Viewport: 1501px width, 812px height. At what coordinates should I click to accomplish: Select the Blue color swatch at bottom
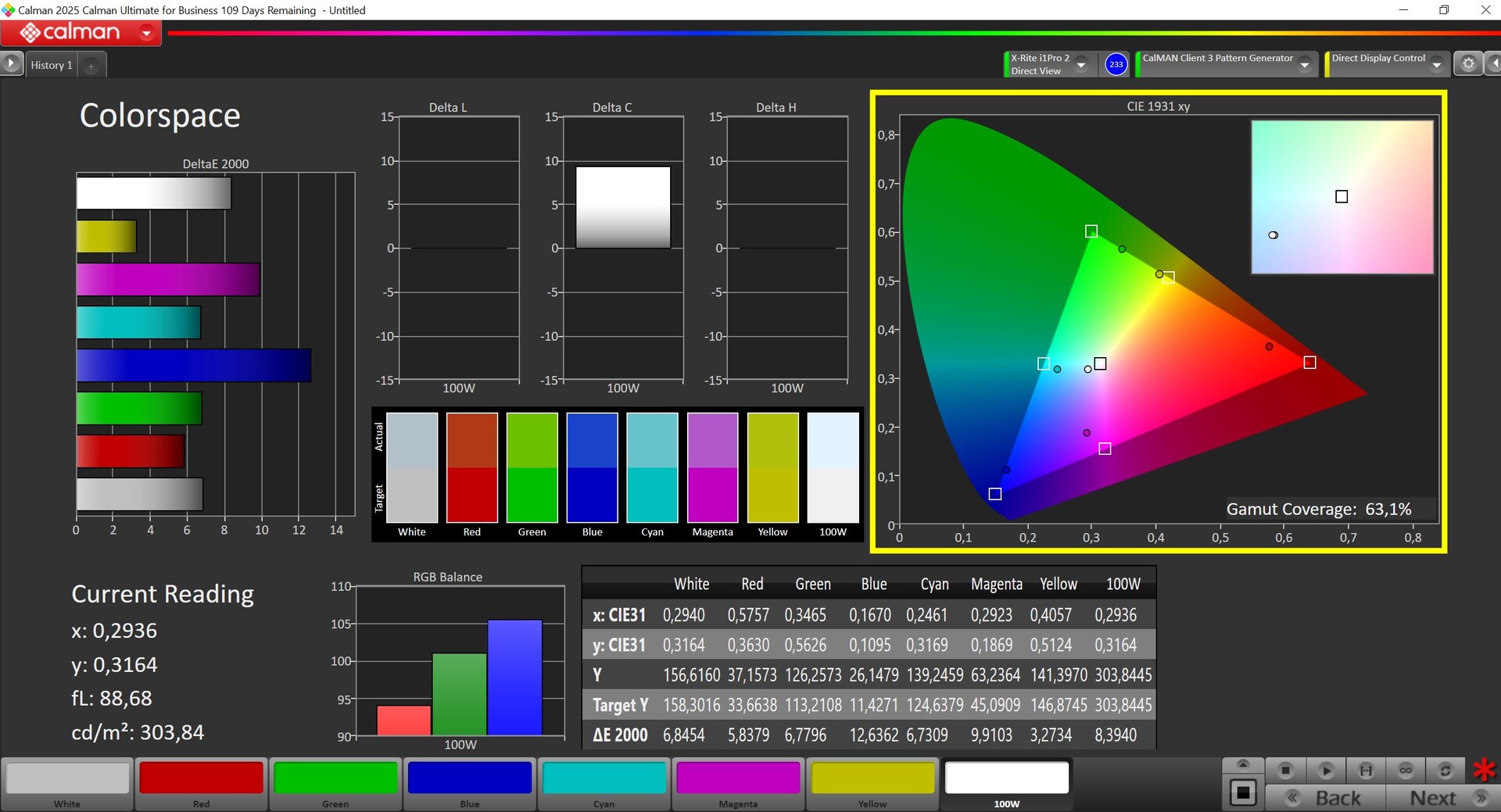[469, 778]
